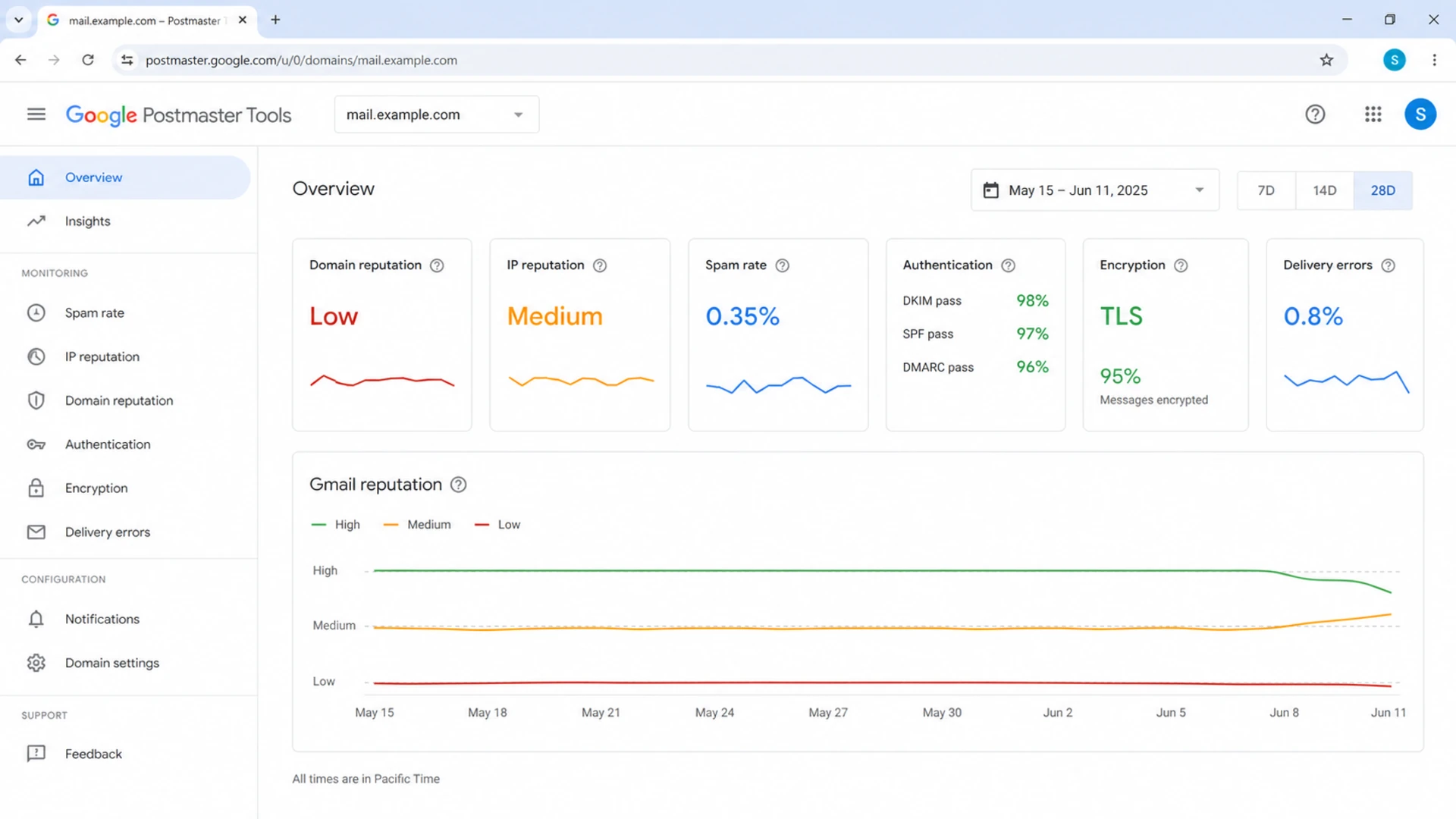
Task: Click the DMARC pass 96% value
Action: 1032,367
